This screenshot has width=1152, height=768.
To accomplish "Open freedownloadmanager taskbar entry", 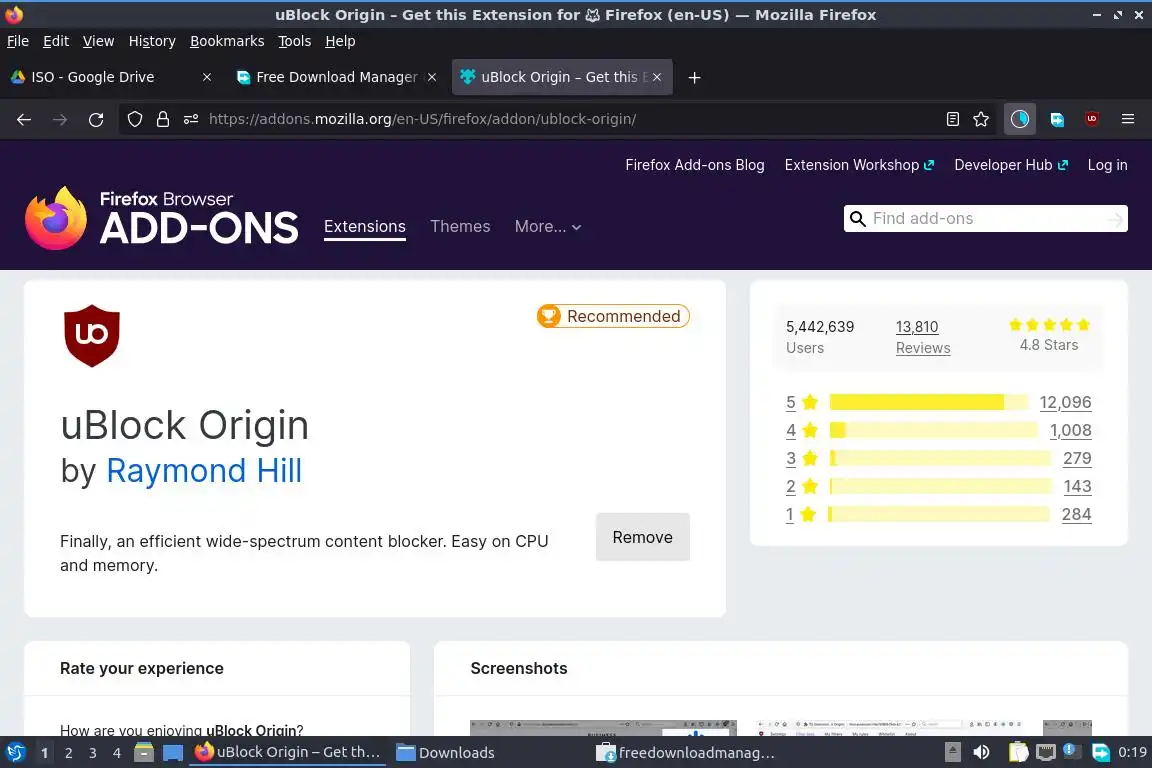I will click(x=686, y=753).
